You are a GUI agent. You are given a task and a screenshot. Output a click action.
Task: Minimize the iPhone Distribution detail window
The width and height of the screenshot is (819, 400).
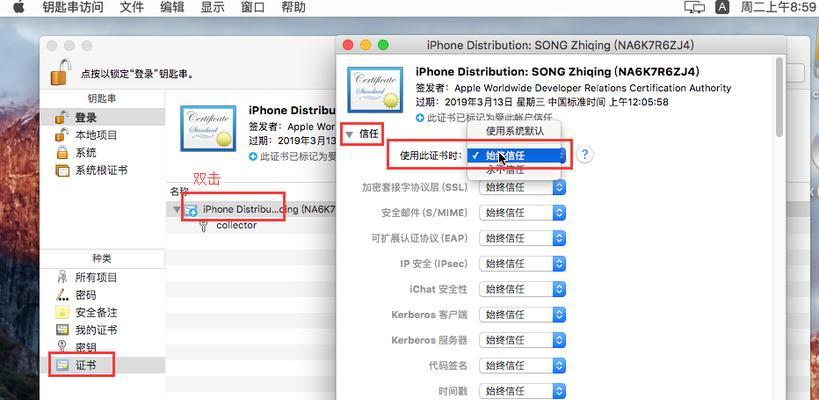[366, 45]
